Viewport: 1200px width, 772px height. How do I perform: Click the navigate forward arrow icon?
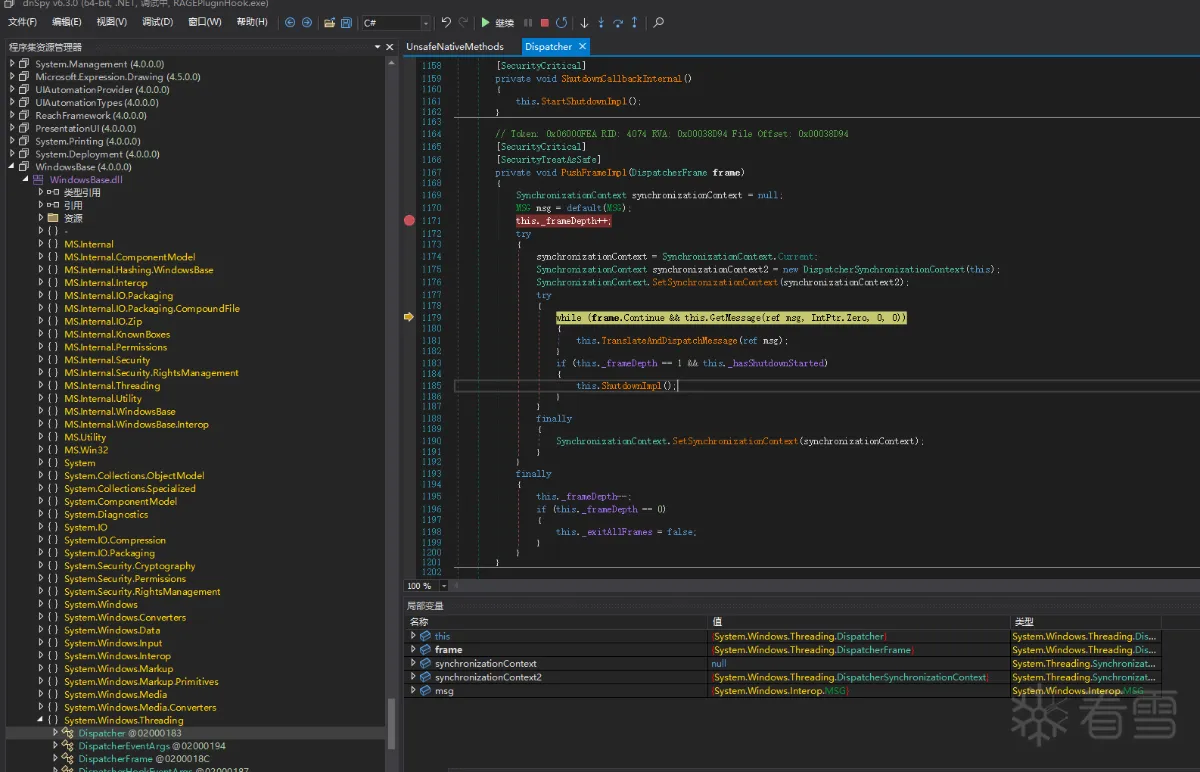(307, 22)
